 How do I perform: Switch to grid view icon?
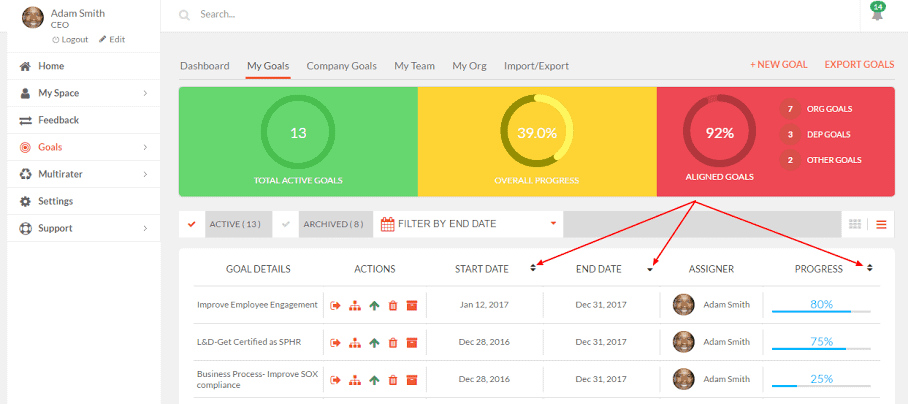855,225
